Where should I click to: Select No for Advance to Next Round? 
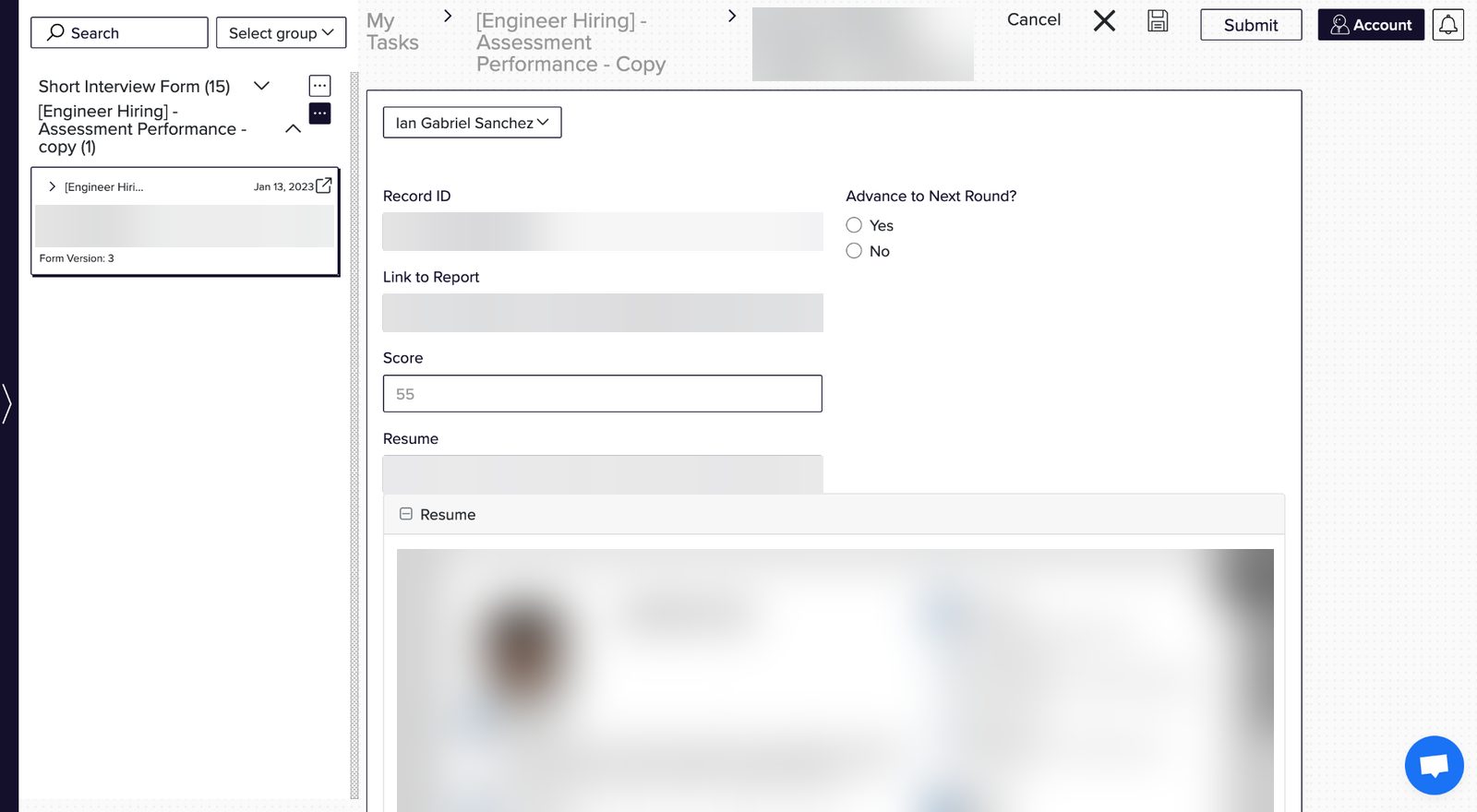pyautogui.click(x=854, y=251)
